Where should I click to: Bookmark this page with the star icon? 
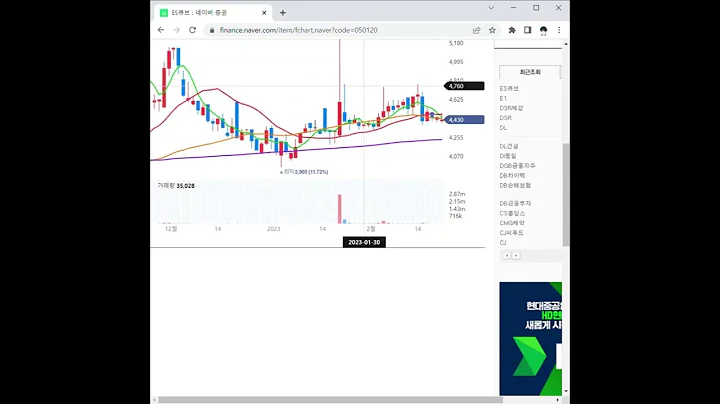point(492,30)
